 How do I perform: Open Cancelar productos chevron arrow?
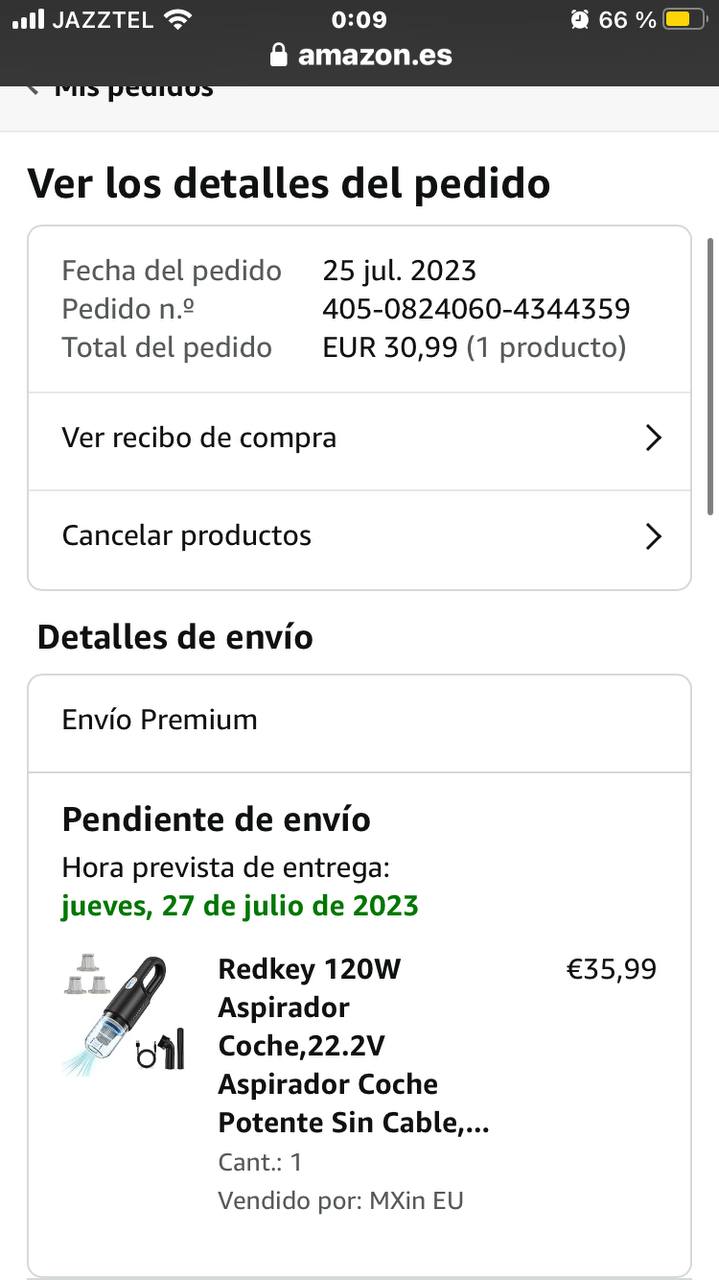[653, 537]
